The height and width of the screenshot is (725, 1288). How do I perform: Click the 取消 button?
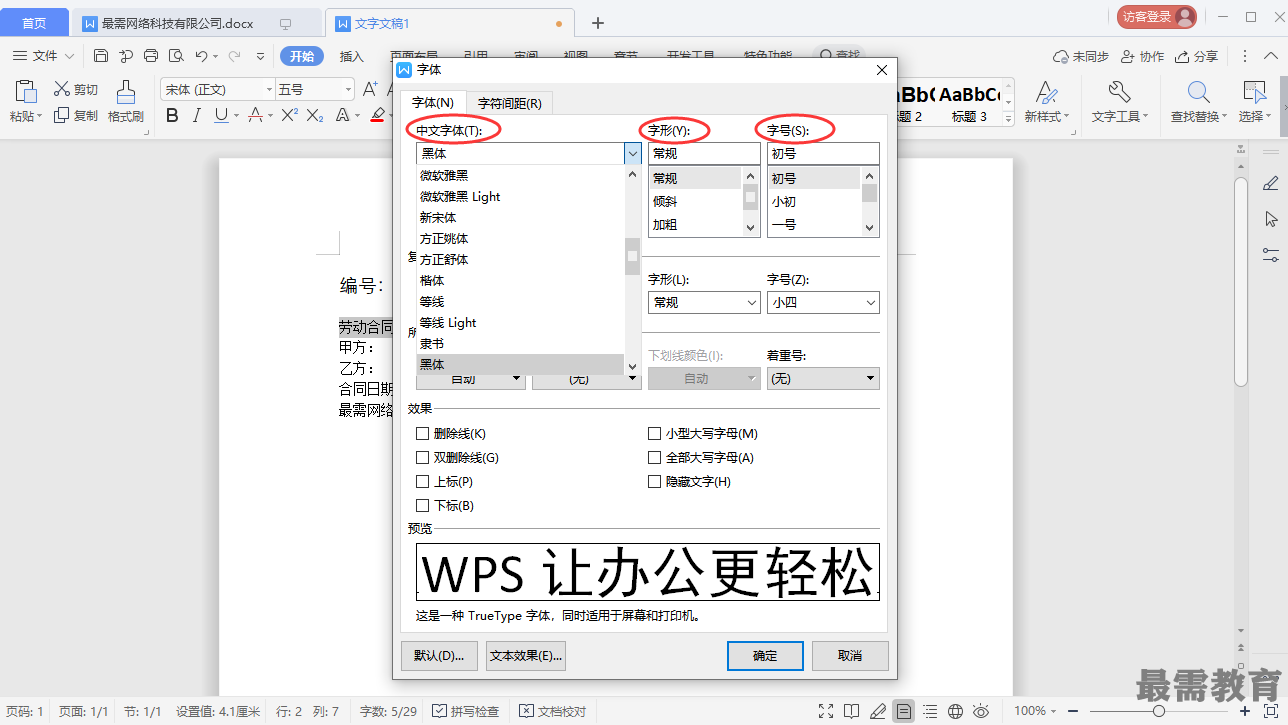click(x=850, y=656)
